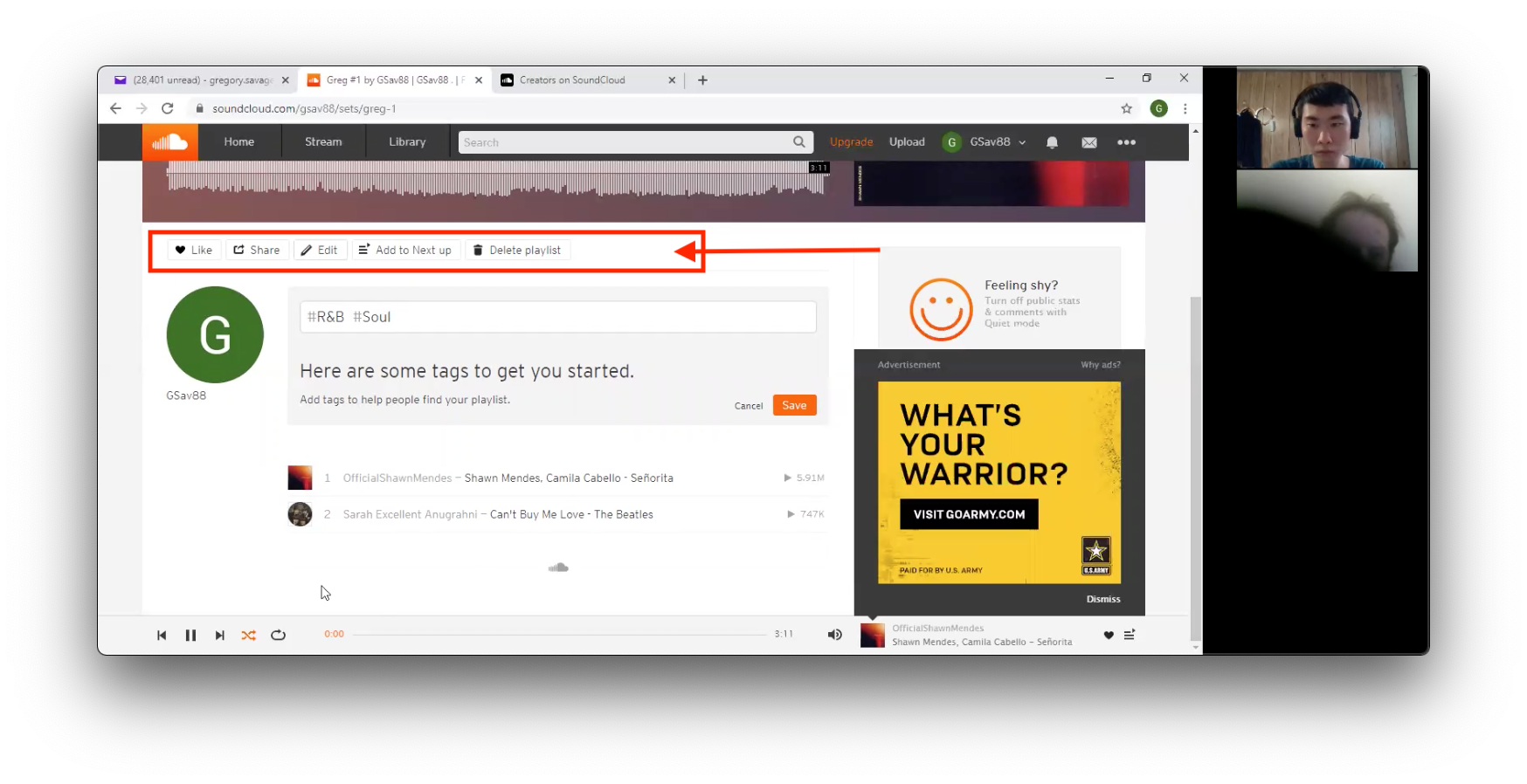Click the SoundCloud logo

click(169, 142)
